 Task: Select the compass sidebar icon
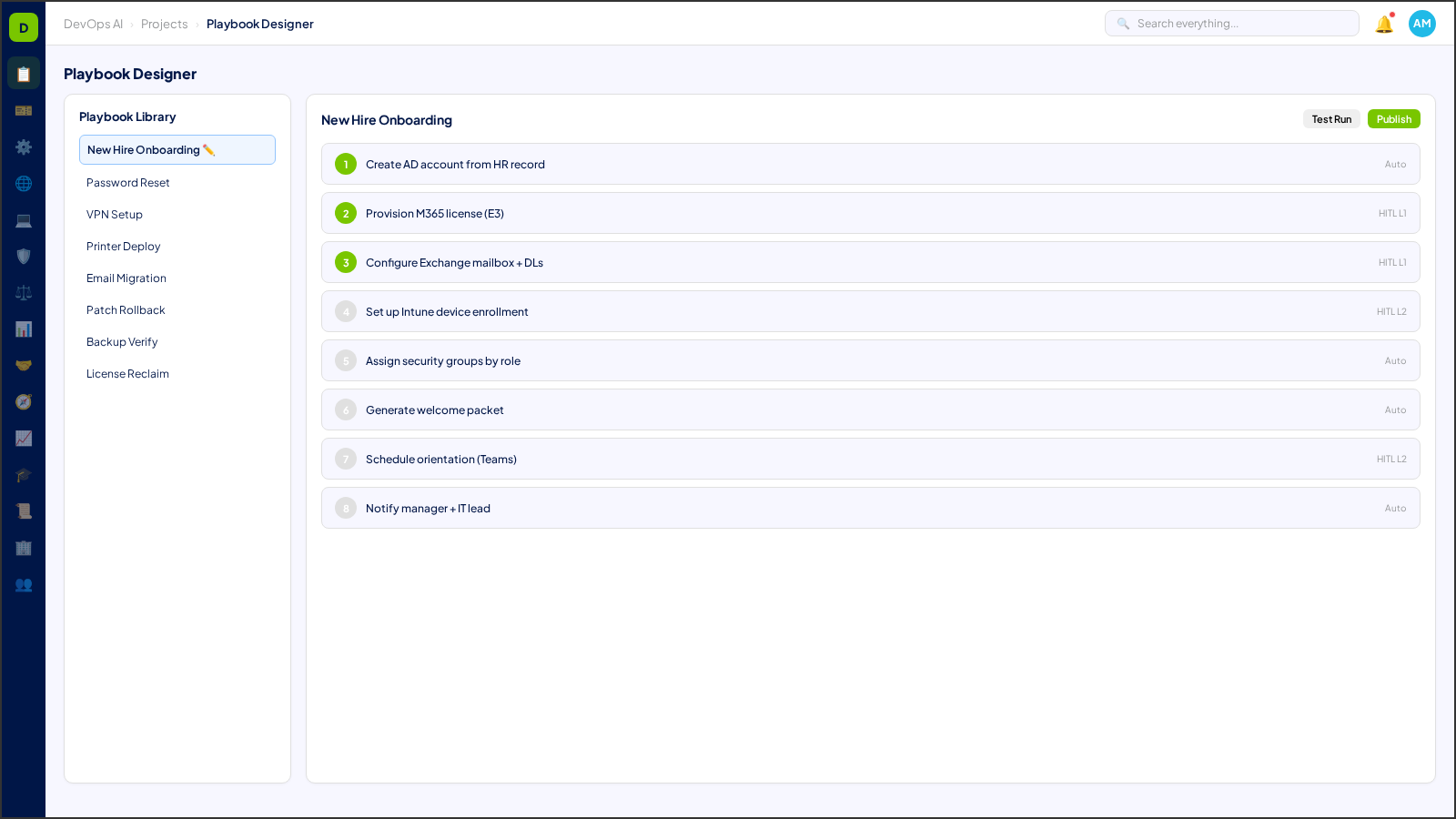(24, 401)
